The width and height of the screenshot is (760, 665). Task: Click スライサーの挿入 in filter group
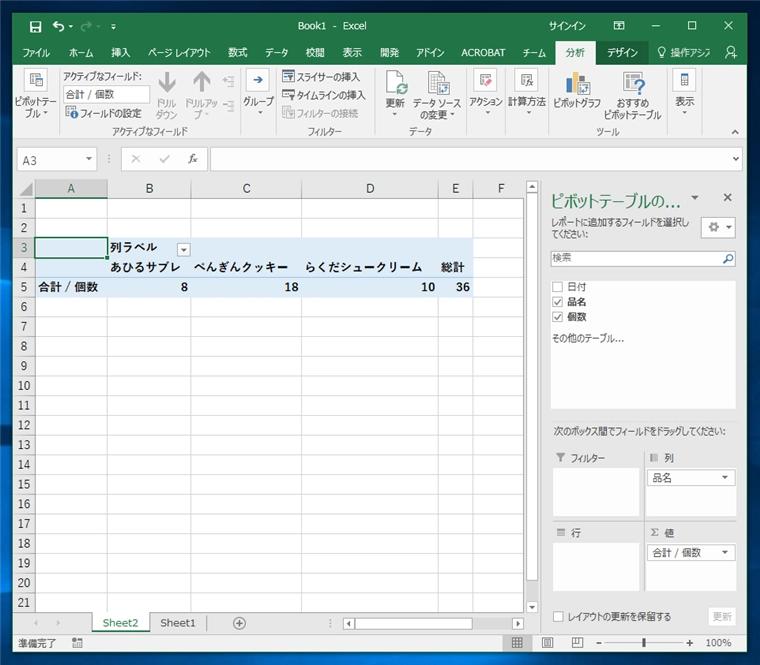click(322, 77)
